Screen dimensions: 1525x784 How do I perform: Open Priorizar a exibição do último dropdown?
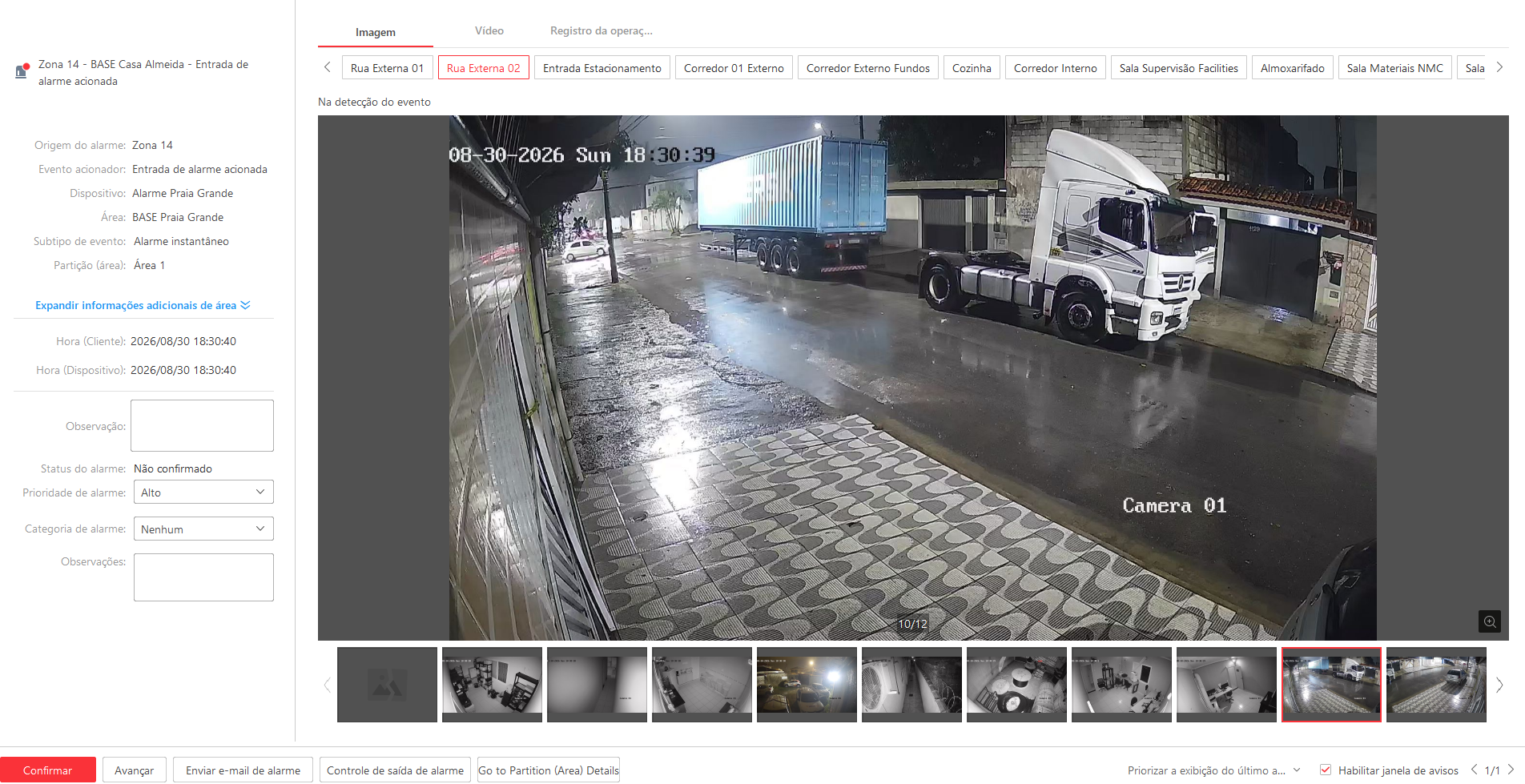(1214, 770)
